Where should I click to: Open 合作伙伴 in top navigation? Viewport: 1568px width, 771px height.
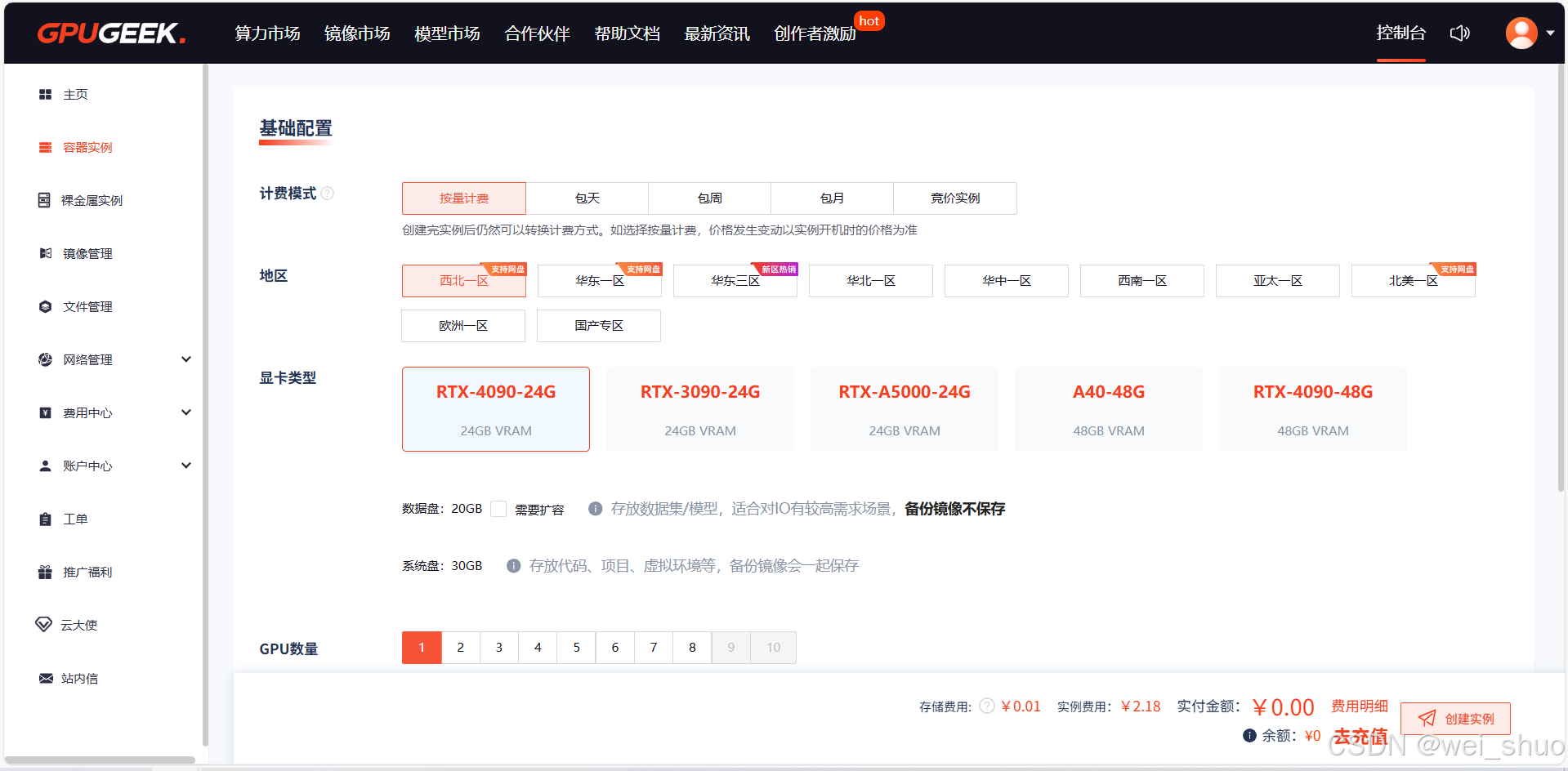pos(537,33)
